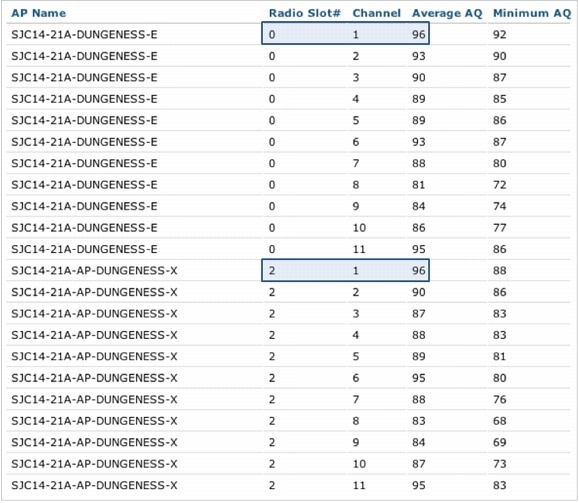The width and height of the screenshot is (579, 503).
Task: Select DUNGENESS-E channel 7 row
Action: [288, 163]
